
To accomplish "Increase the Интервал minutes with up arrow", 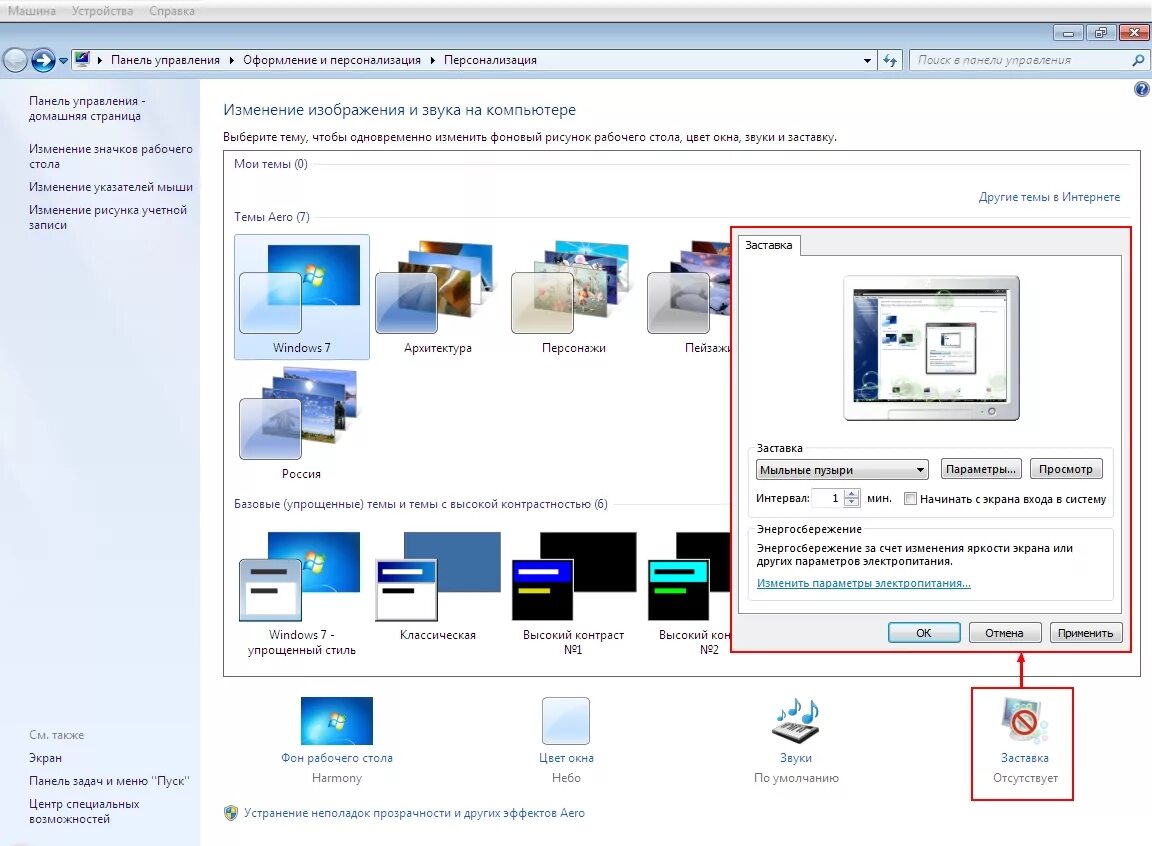I will click(852, 494).
